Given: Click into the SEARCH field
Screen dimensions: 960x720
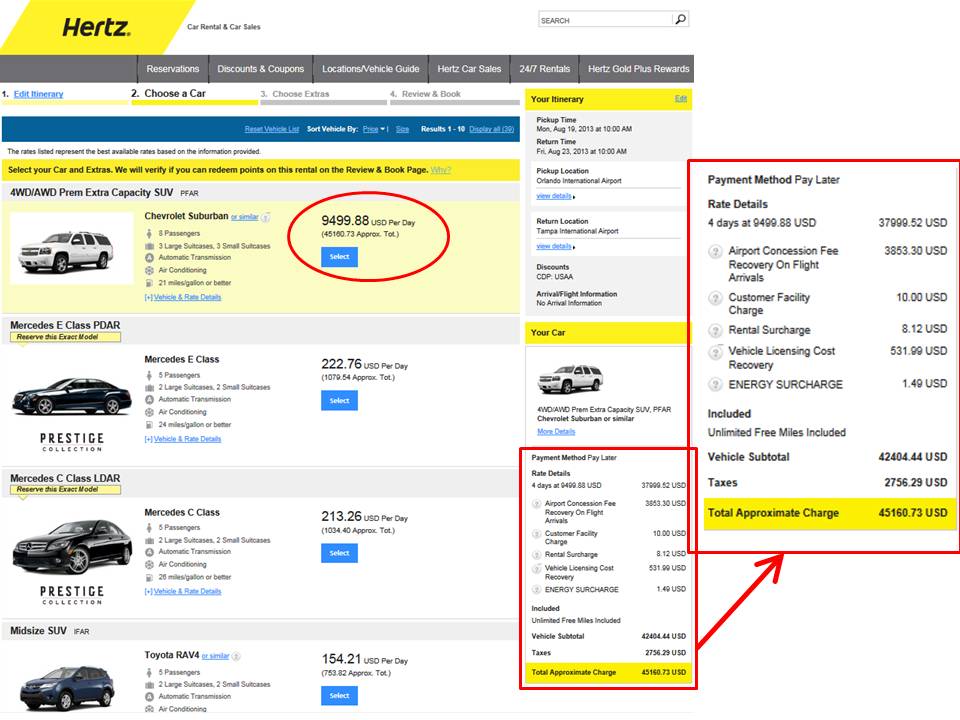Looking at the screenshot, I should (606, 20).
